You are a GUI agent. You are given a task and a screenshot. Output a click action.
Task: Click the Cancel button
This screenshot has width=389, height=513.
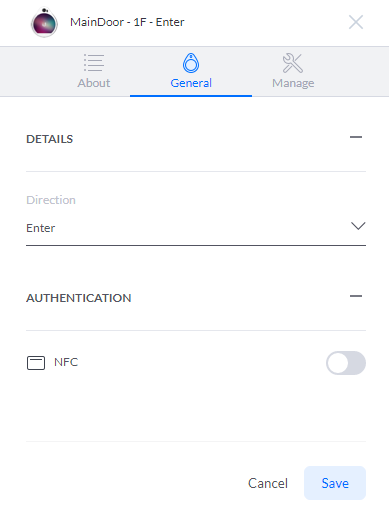pyautogui.click(x=268, y=483)
